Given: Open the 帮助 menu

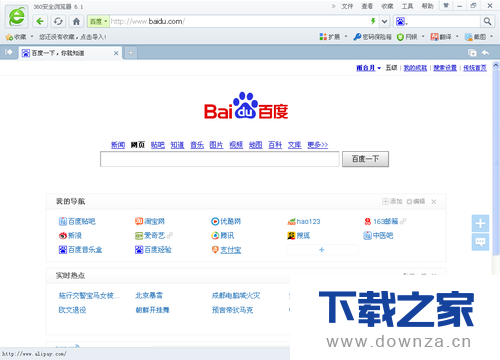Looking at the screenshot, I should [x=427, y=6].
